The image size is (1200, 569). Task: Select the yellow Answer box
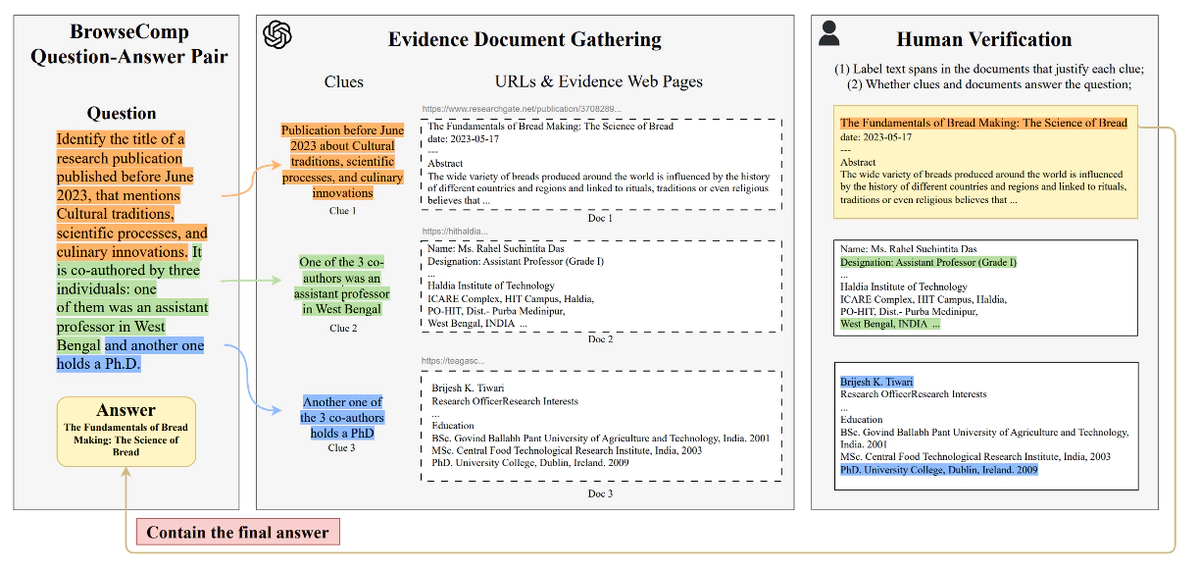pyautogui.click(x=126, y=431)
